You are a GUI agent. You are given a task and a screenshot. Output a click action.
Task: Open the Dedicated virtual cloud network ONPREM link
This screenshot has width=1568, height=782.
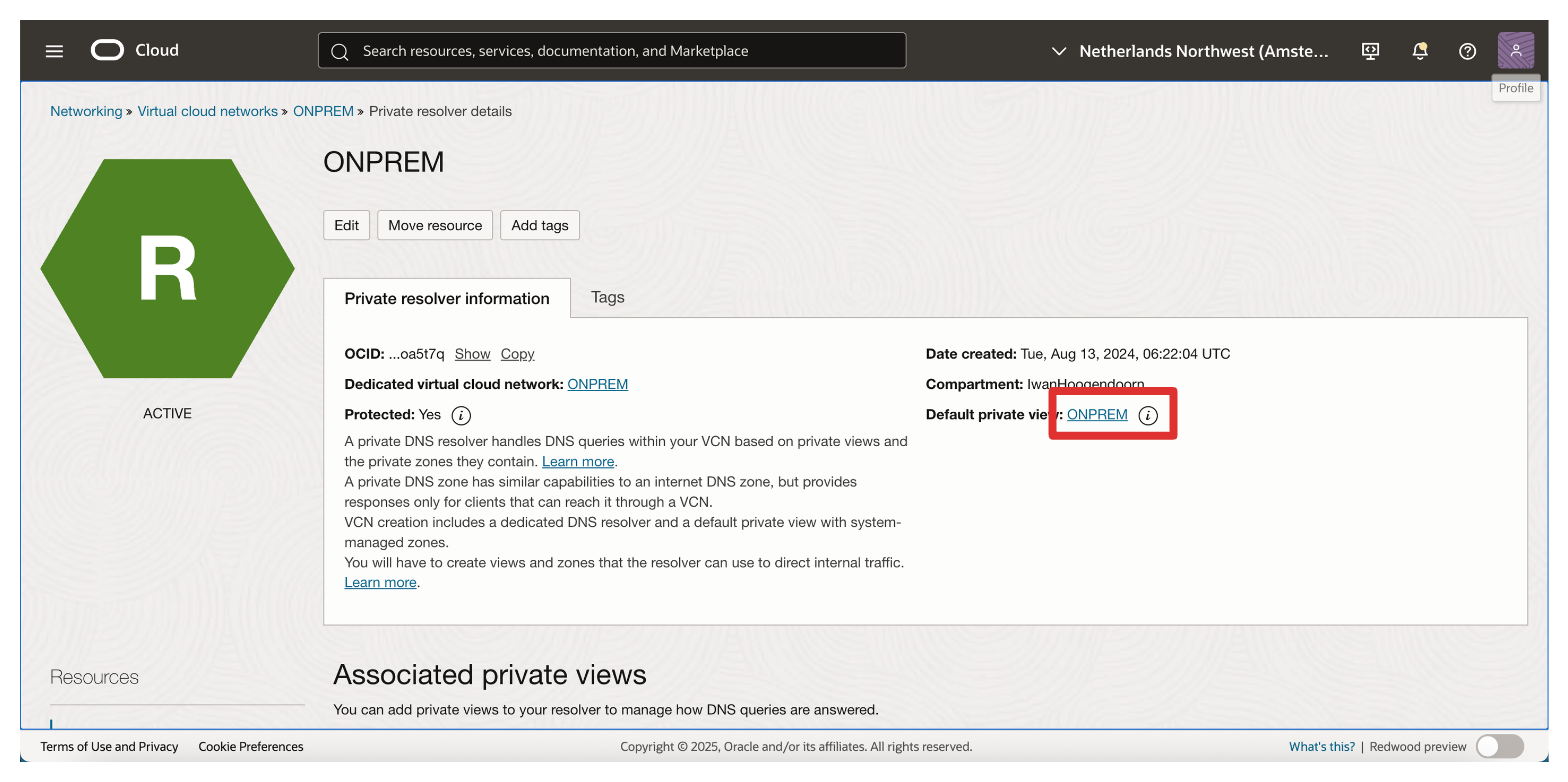coord(597,384)
